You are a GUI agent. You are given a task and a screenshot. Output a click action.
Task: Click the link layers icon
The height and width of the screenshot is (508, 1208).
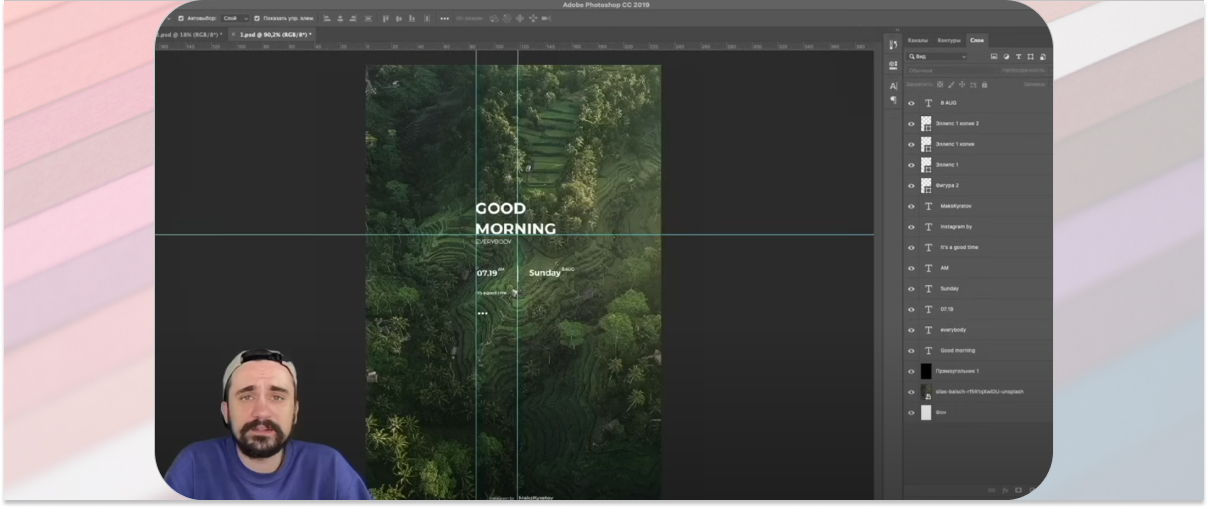993,490
